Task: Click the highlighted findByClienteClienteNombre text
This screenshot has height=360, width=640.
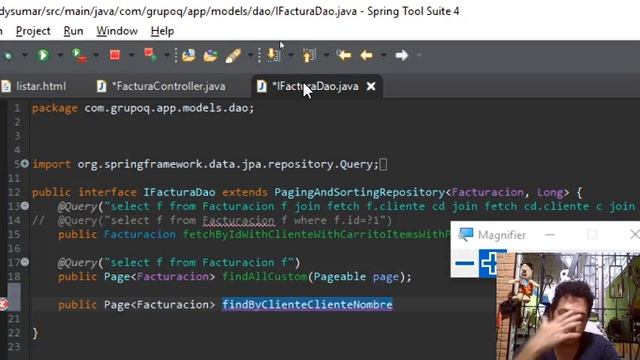Action: (307, 304)
